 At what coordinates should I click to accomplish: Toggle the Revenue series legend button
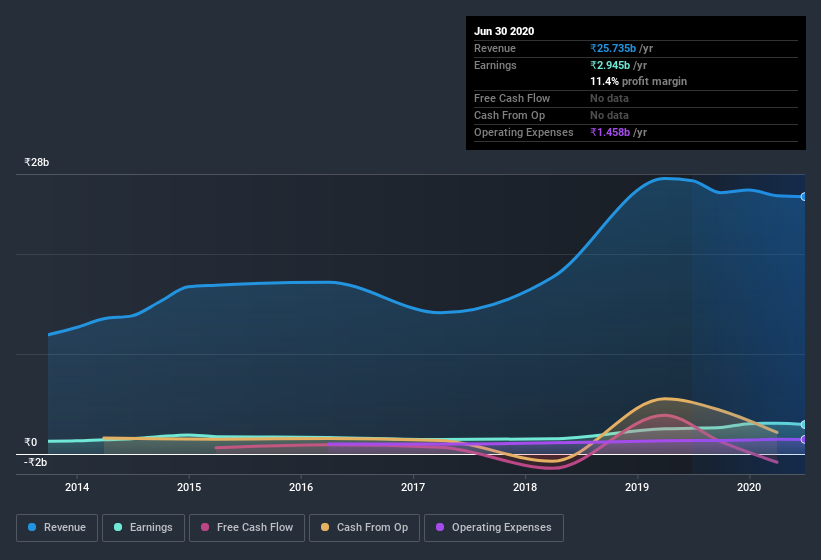point(57,528)
